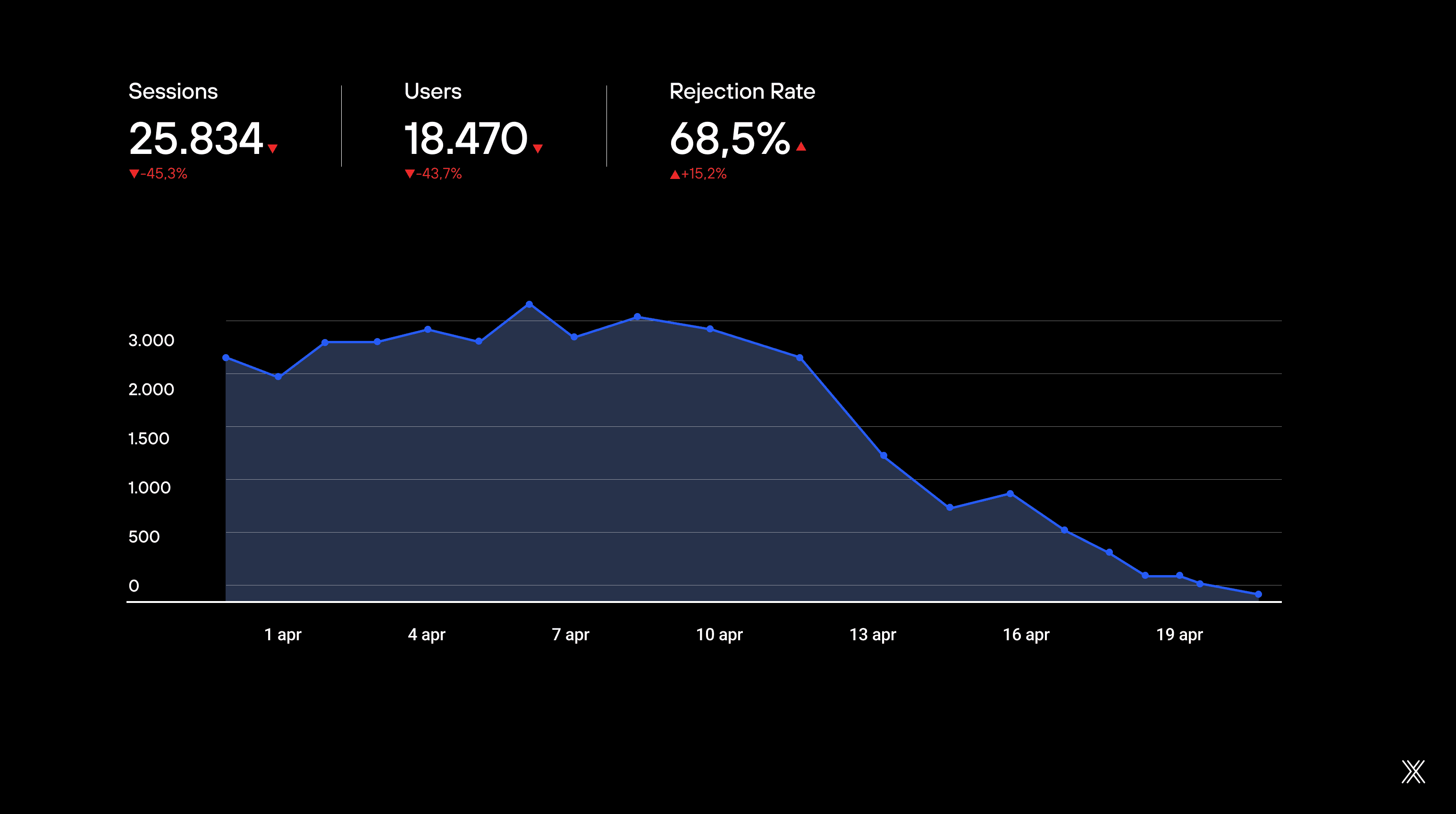Click the data point above 10 apr

coord(710,329)
